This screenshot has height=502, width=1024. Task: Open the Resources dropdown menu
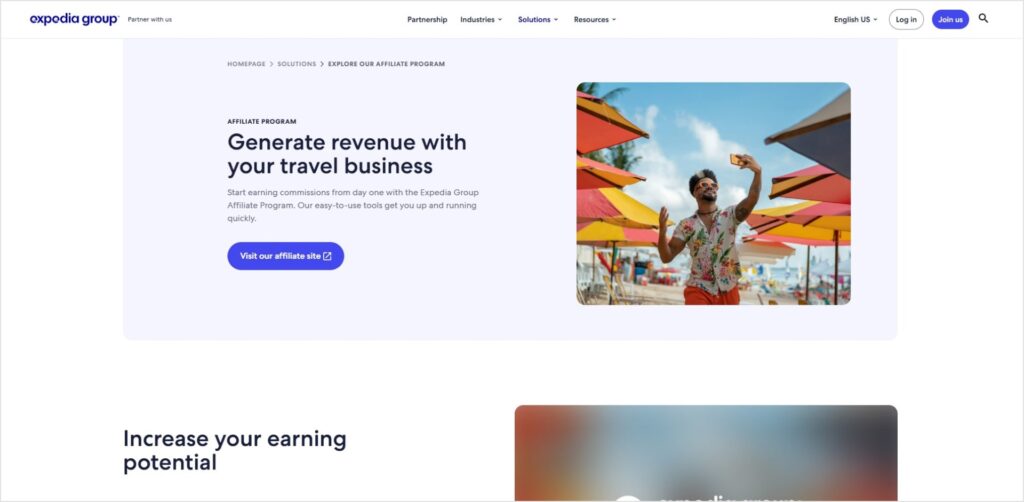tap(595, 20)
